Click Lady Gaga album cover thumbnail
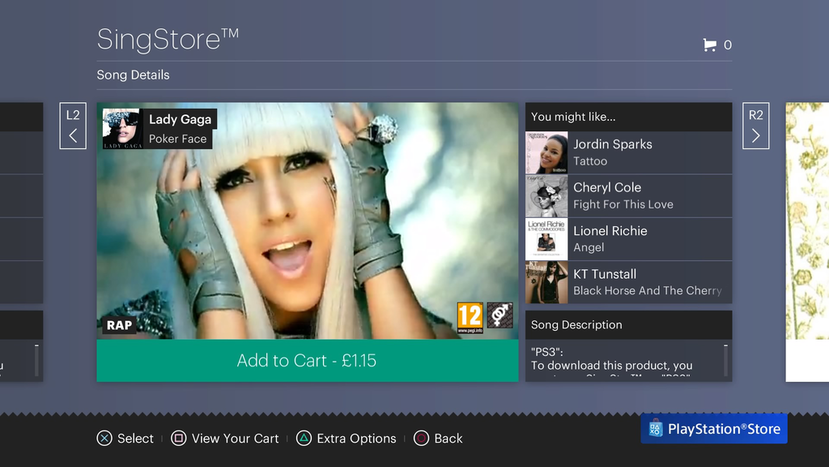The width and height of the screenshot is (829, 467). pos(122,129)
